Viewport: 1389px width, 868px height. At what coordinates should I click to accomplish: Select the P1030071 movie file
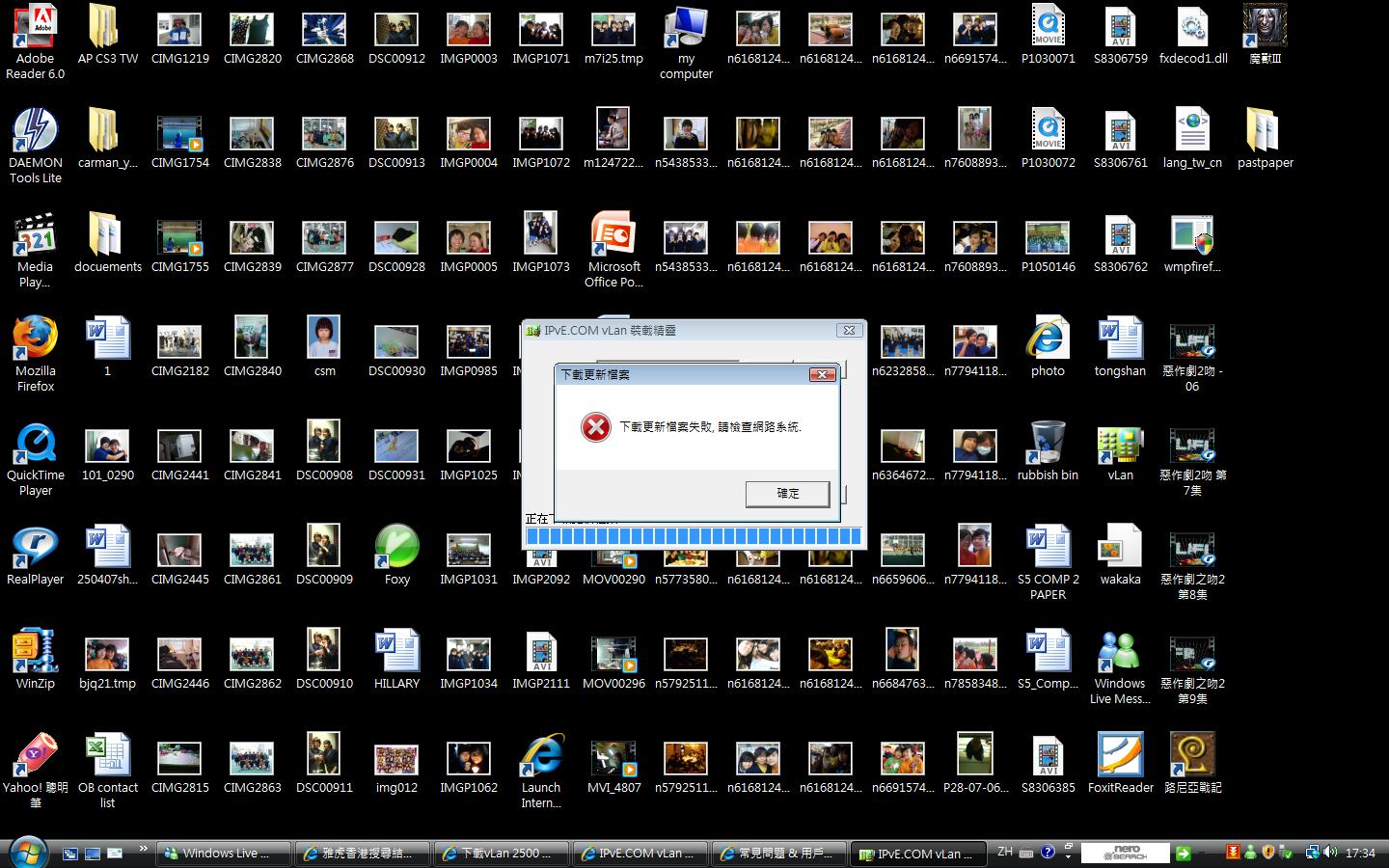(x=1049, y=36)
